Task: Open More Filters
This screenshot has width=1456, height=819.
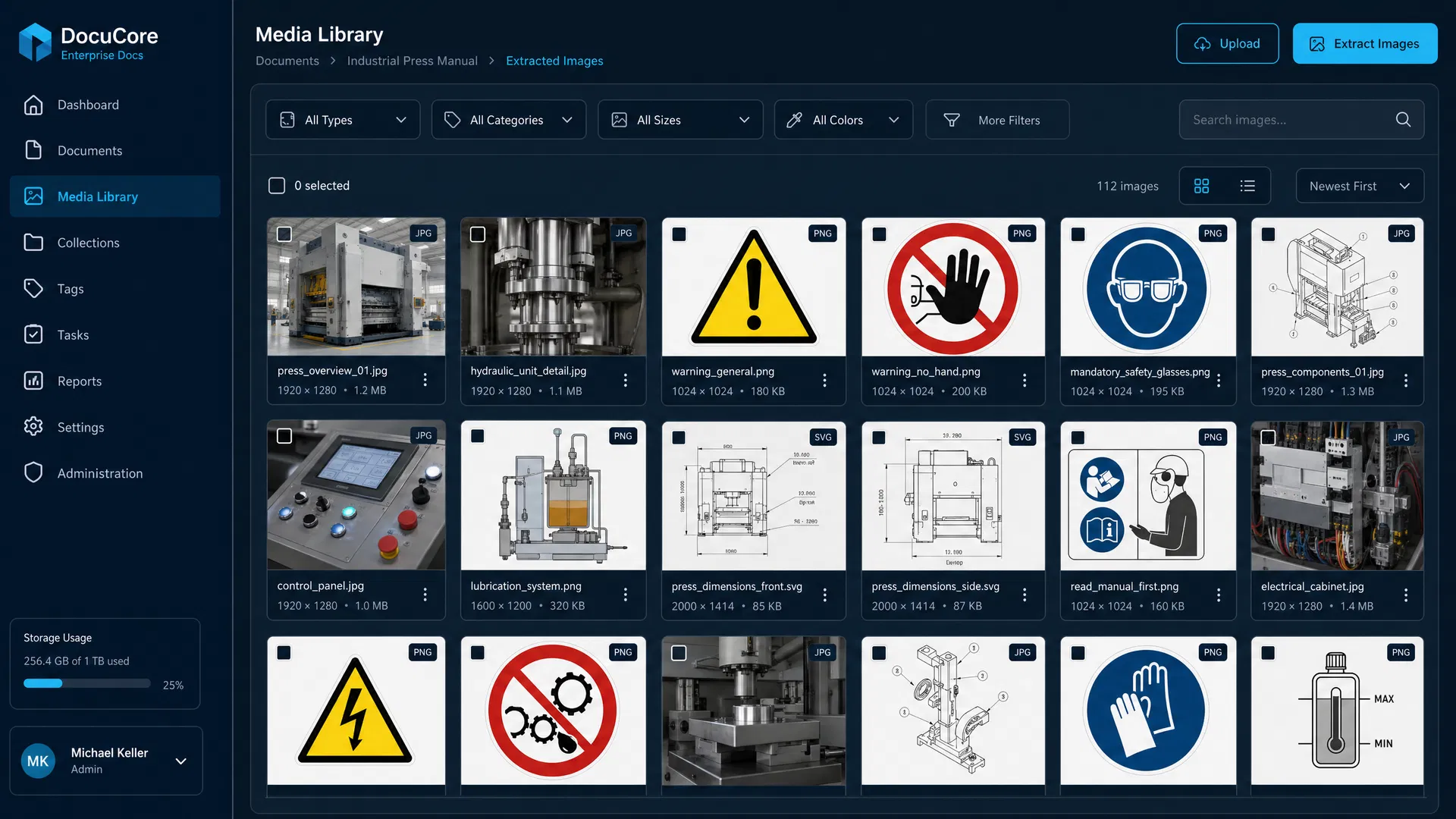Action: pos(997,120)
